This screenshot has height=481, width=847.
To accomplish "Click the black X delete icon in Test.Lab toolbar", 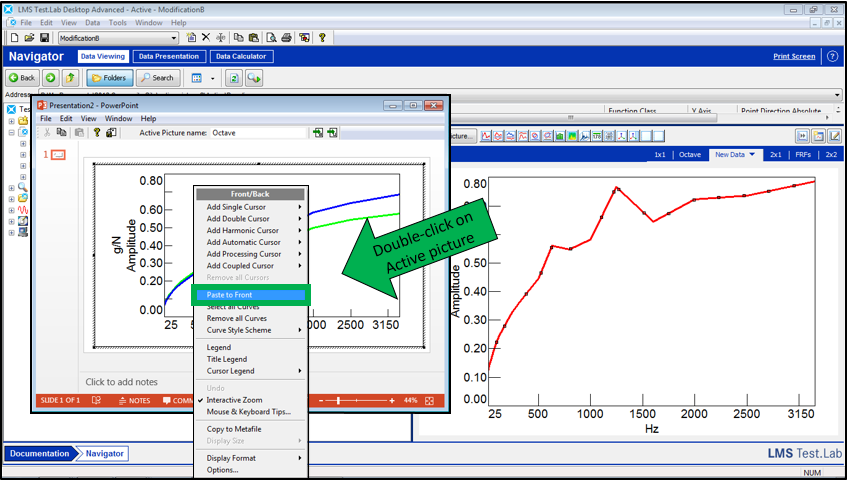I will (206, 37).
